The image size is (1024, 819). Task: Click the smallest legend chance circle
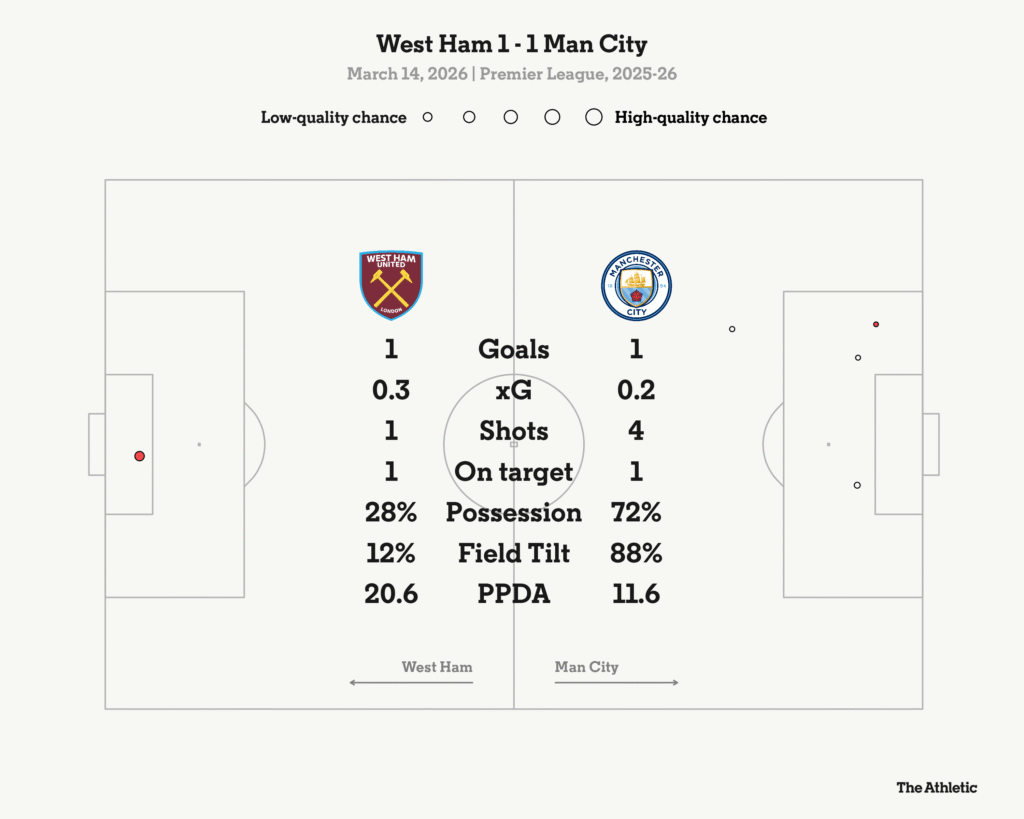427,117
